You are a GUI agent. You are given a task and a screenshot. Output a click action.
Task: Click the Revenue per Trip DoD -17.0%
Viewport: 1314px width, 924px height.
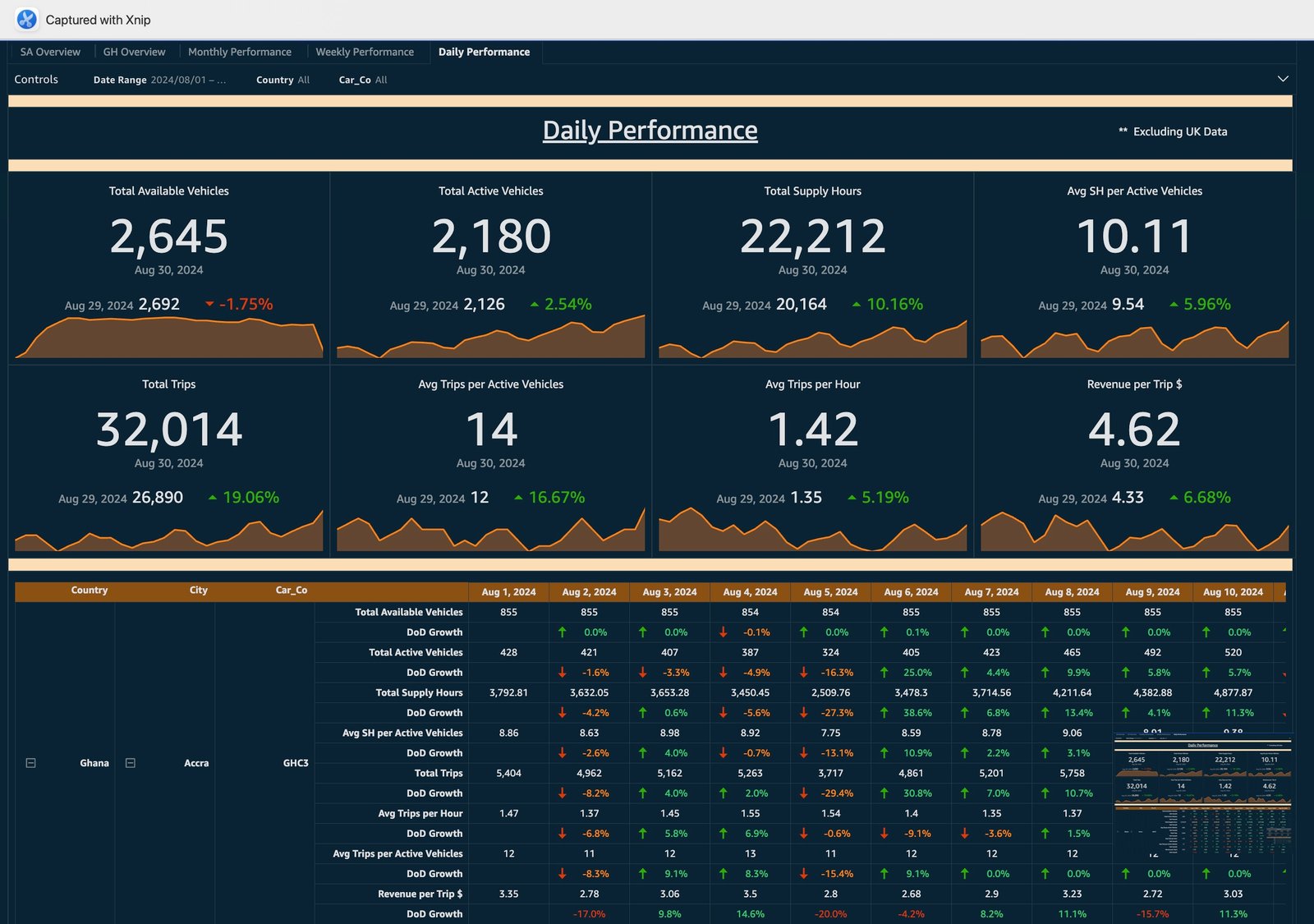[x=589, y=913]
